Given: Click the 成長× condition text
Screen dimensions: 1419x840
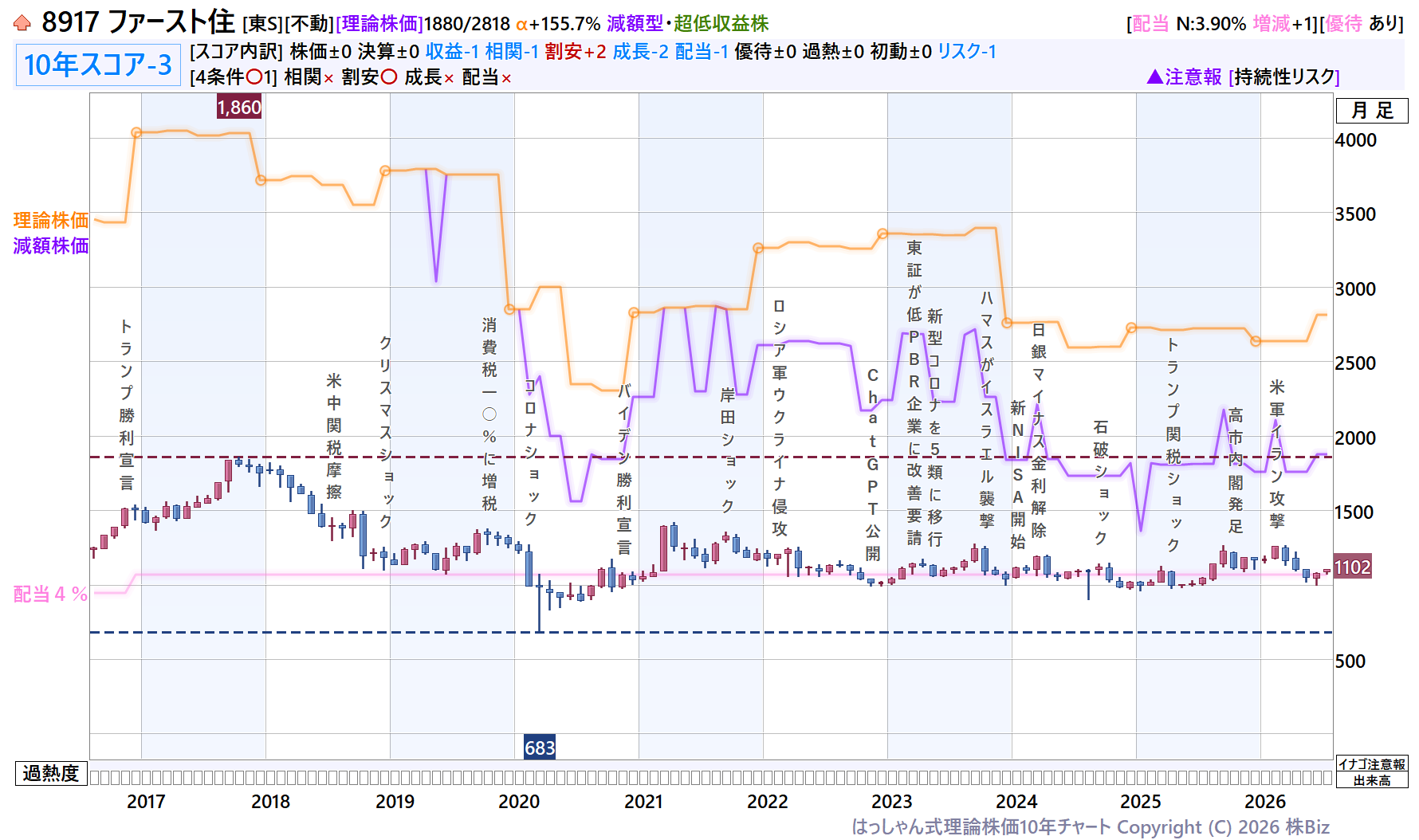Looking at the screenshot, I should 429,77.
